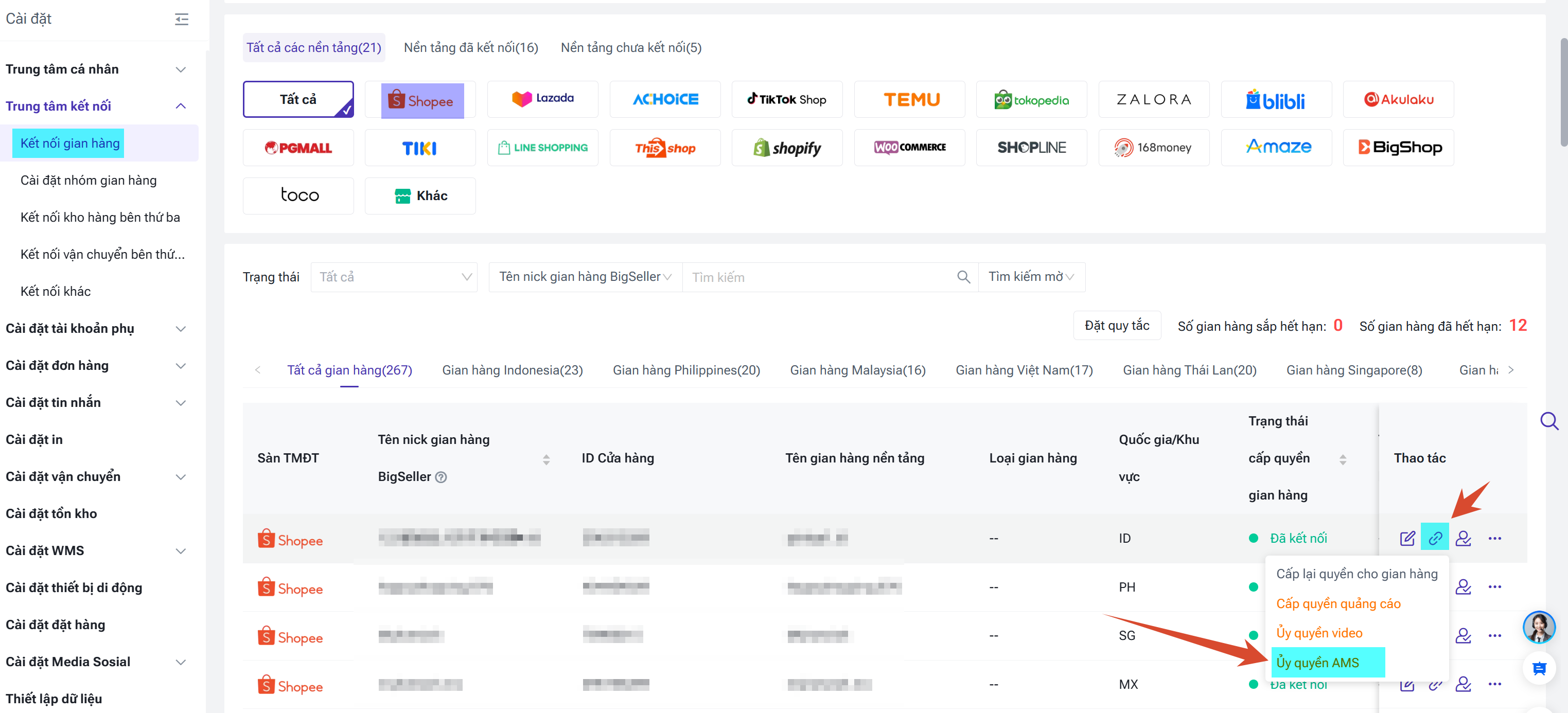Expand Cài đặt WMS section

coord(180,551)
